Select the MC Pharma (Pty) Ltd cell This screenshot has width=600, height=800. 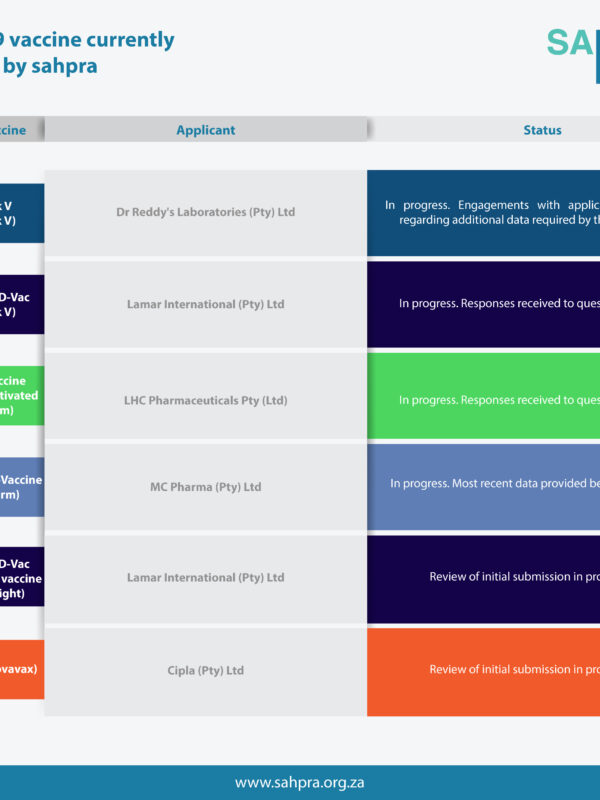(x=205, y=487)
